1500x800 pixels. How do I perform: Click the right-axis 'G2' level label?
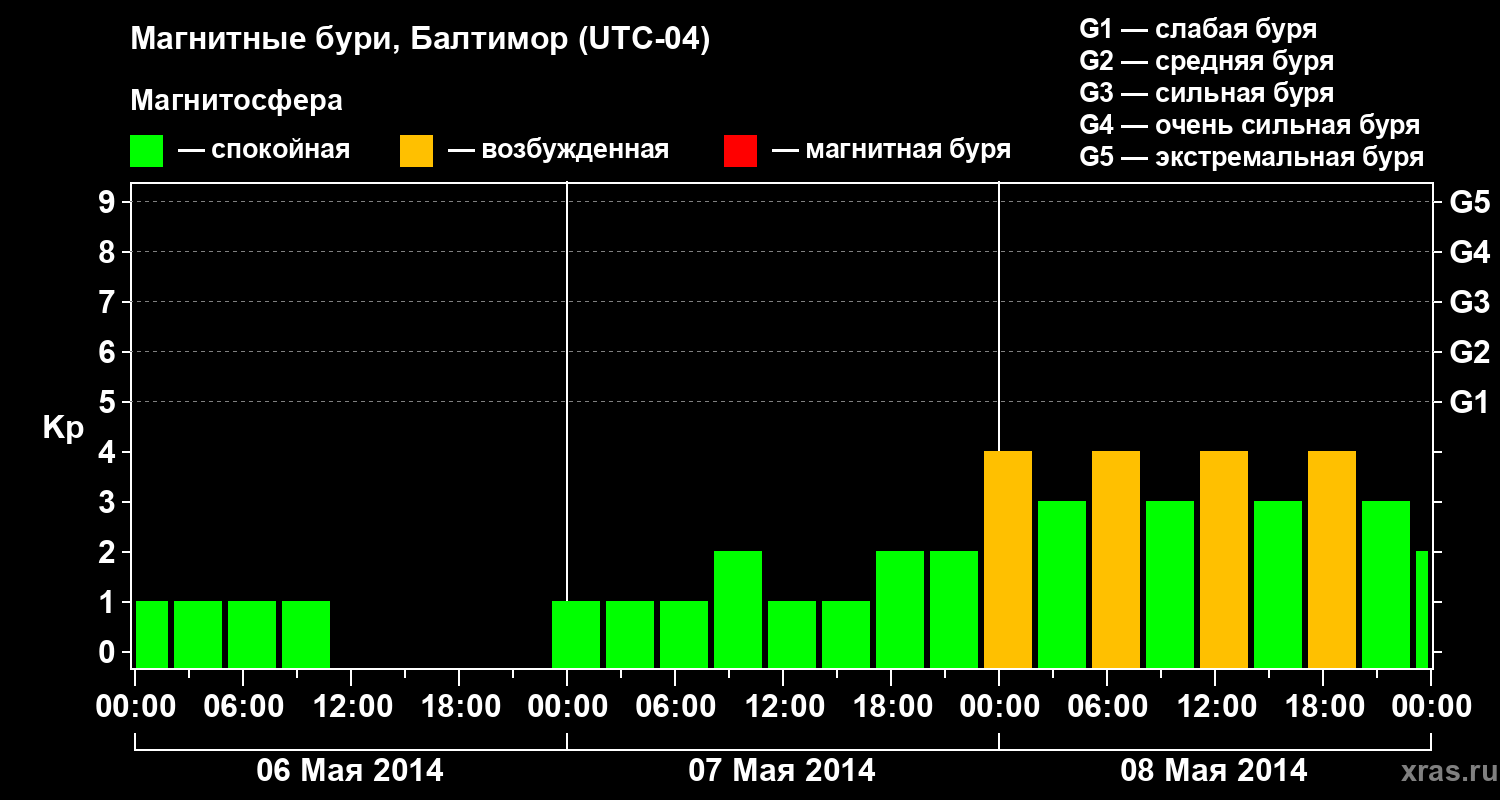(x=1469, y=352)
